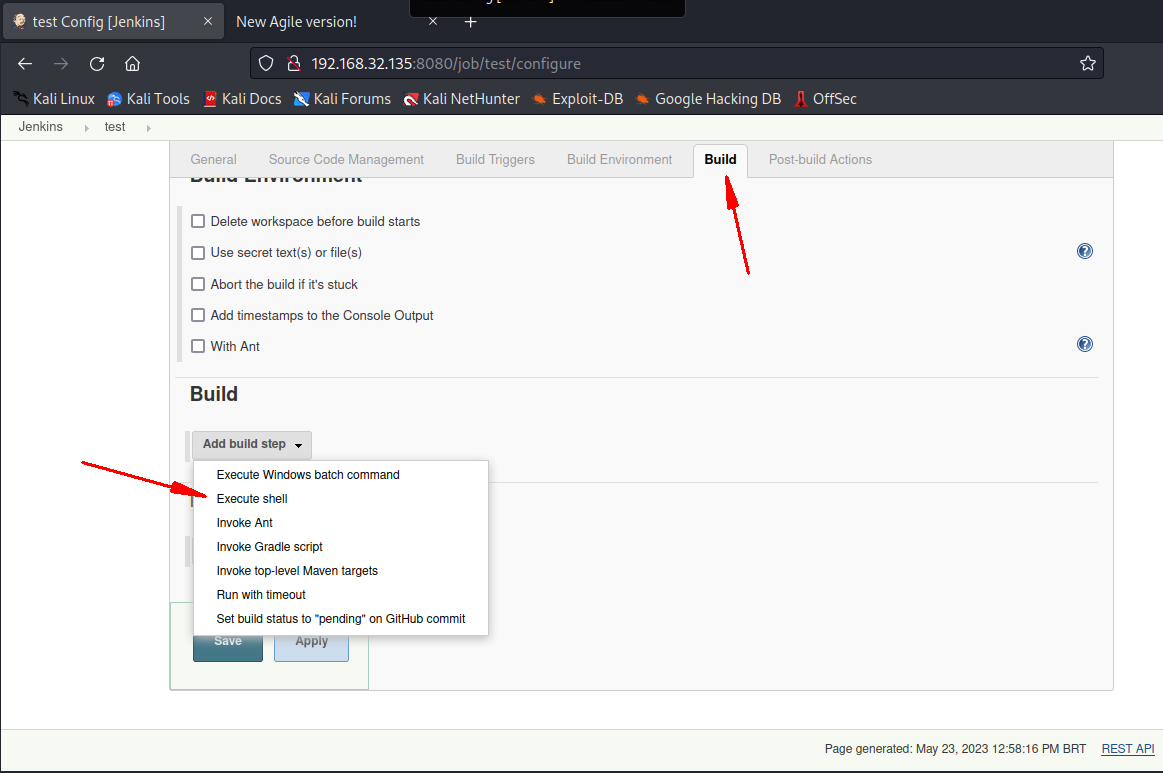Open the Kali Linux bookmark

54,99
